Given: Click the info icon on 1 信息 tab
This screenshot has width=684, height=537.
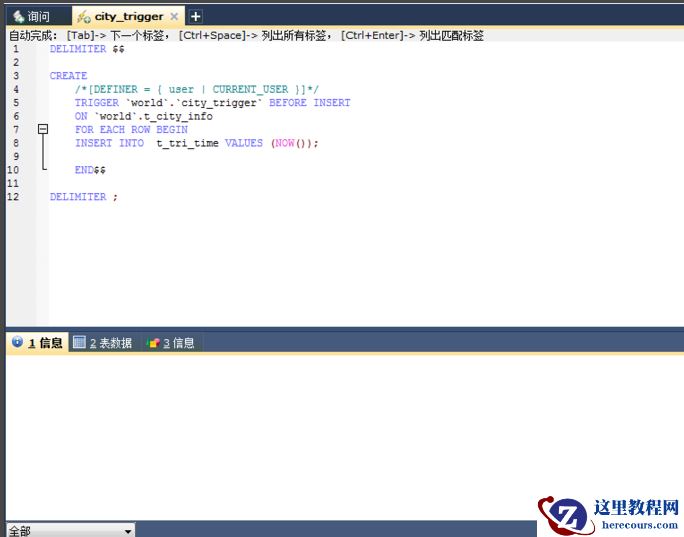Looking at the screenshot, I should [17, 342].
